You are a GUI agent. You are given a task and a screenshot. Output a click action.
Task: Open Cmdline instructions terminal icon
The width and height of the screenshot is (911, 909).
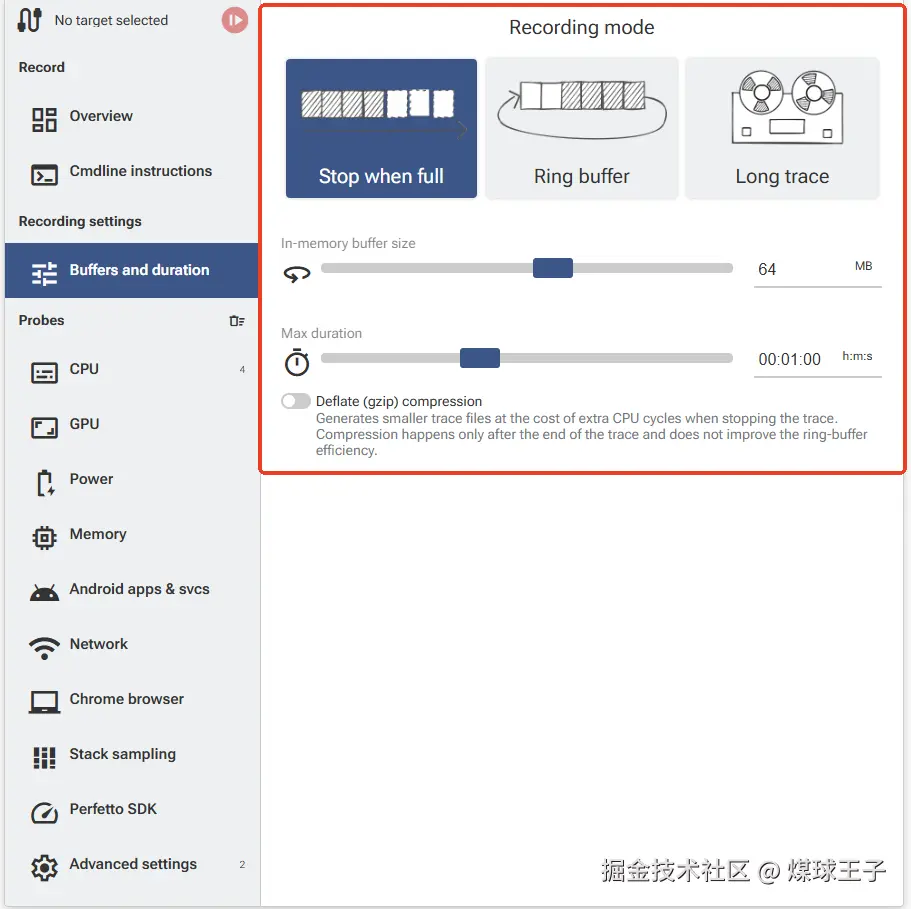click(44, 174)
